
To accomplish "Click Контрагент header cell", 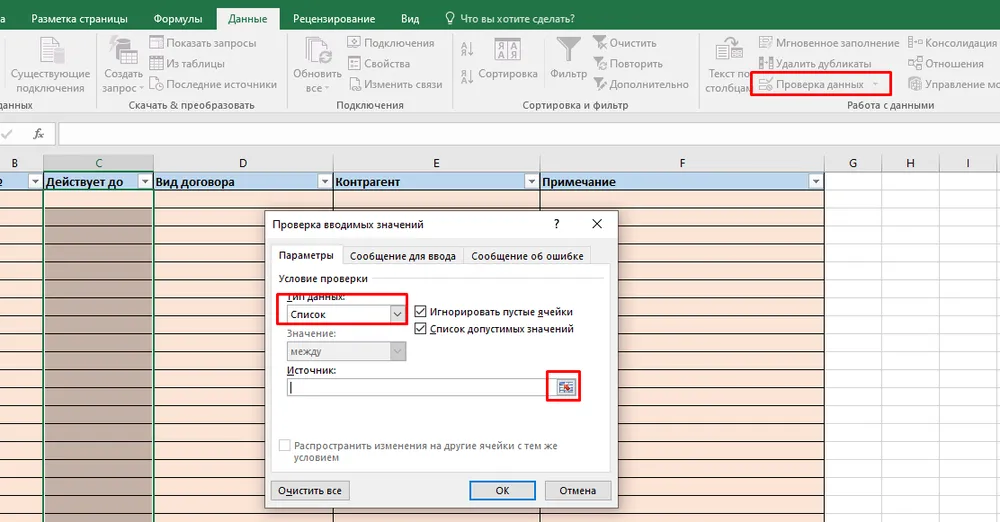I will click(436, 182).
